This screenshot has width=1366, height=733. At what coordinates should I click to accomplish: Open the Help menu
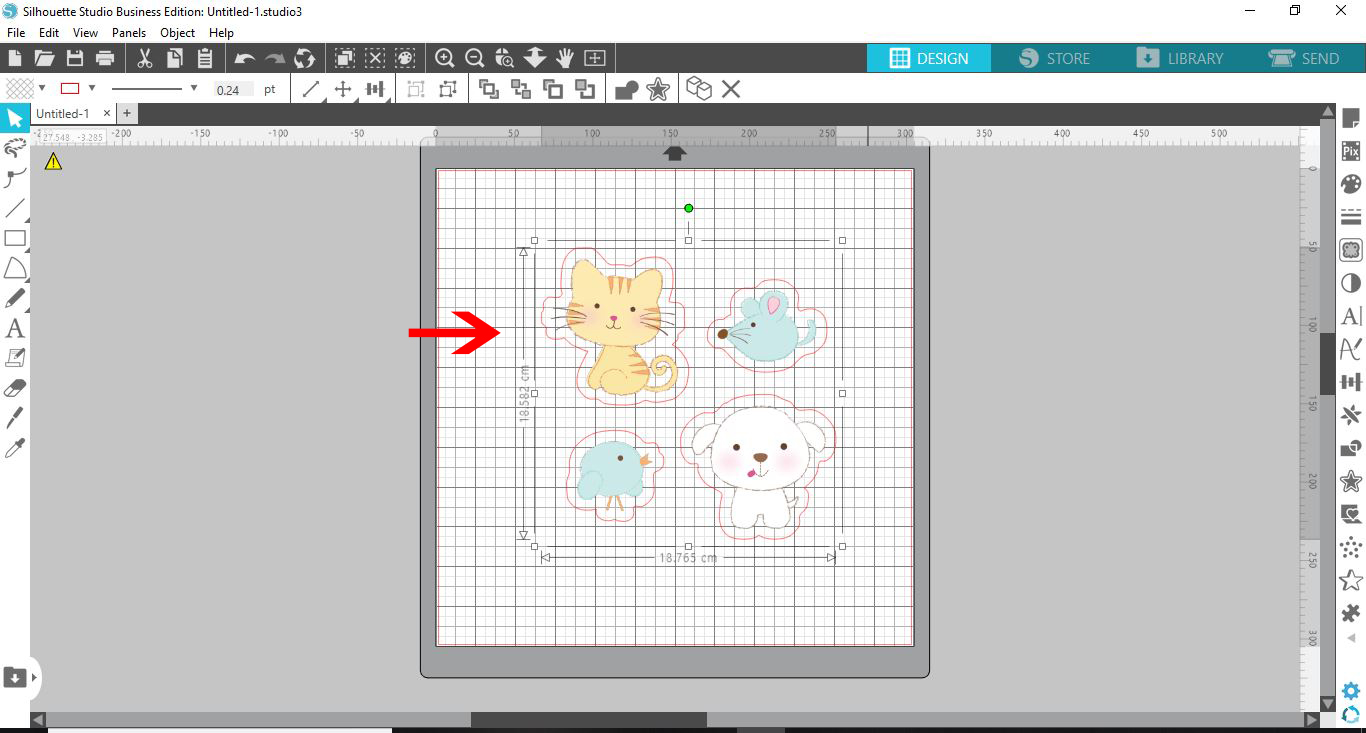coord(221,33)
